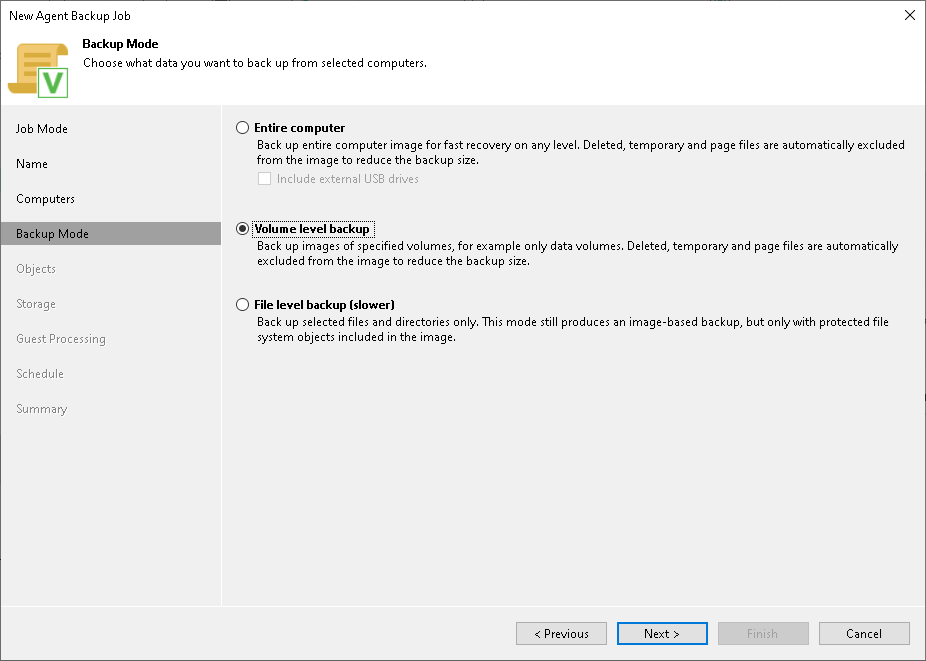926x661 pixels.
Task: Click the disabled Finish button
Action: coord(763,633)
